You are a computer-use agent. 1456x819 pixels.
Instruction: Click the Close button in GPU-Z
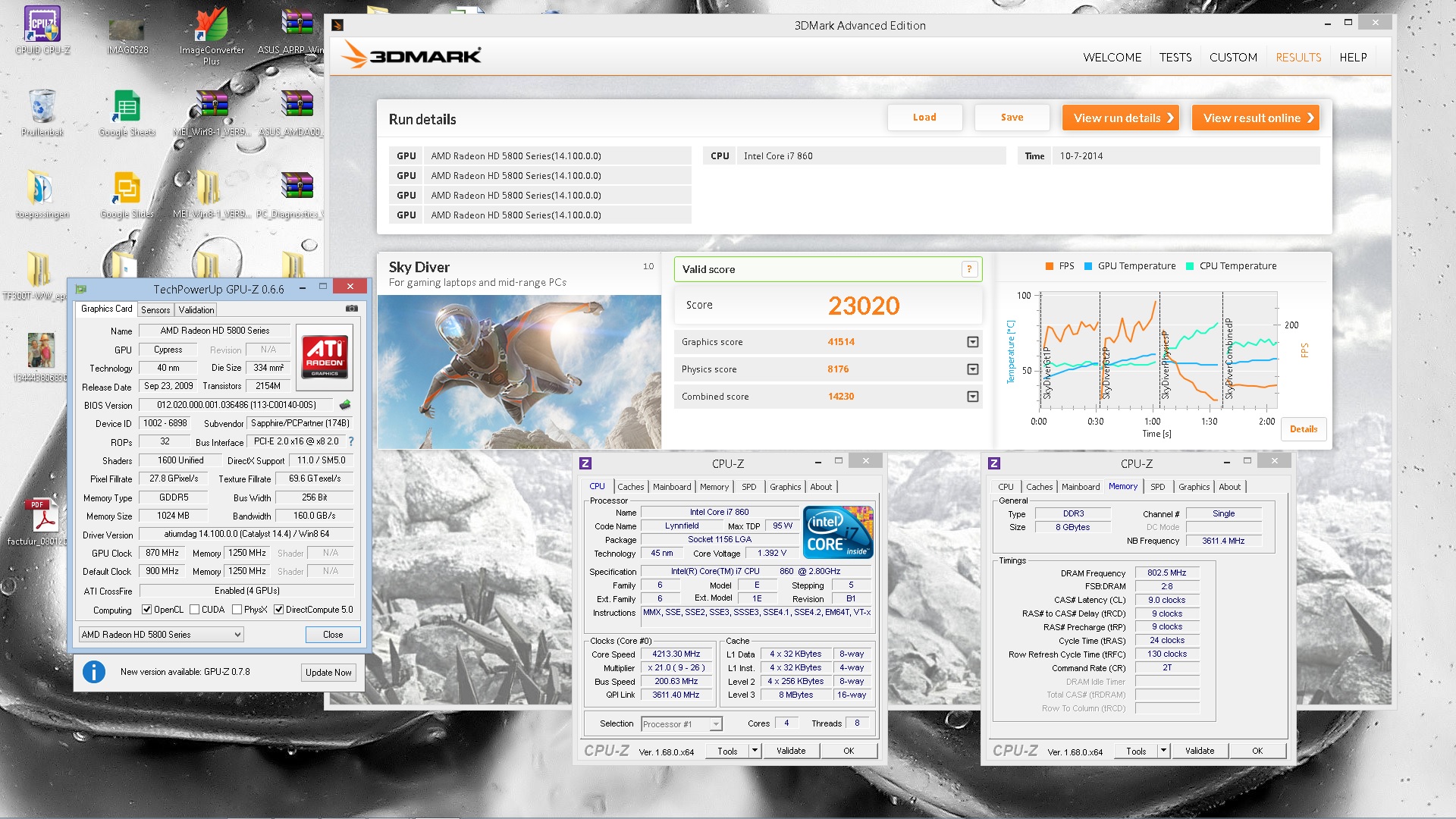(333, 635)
